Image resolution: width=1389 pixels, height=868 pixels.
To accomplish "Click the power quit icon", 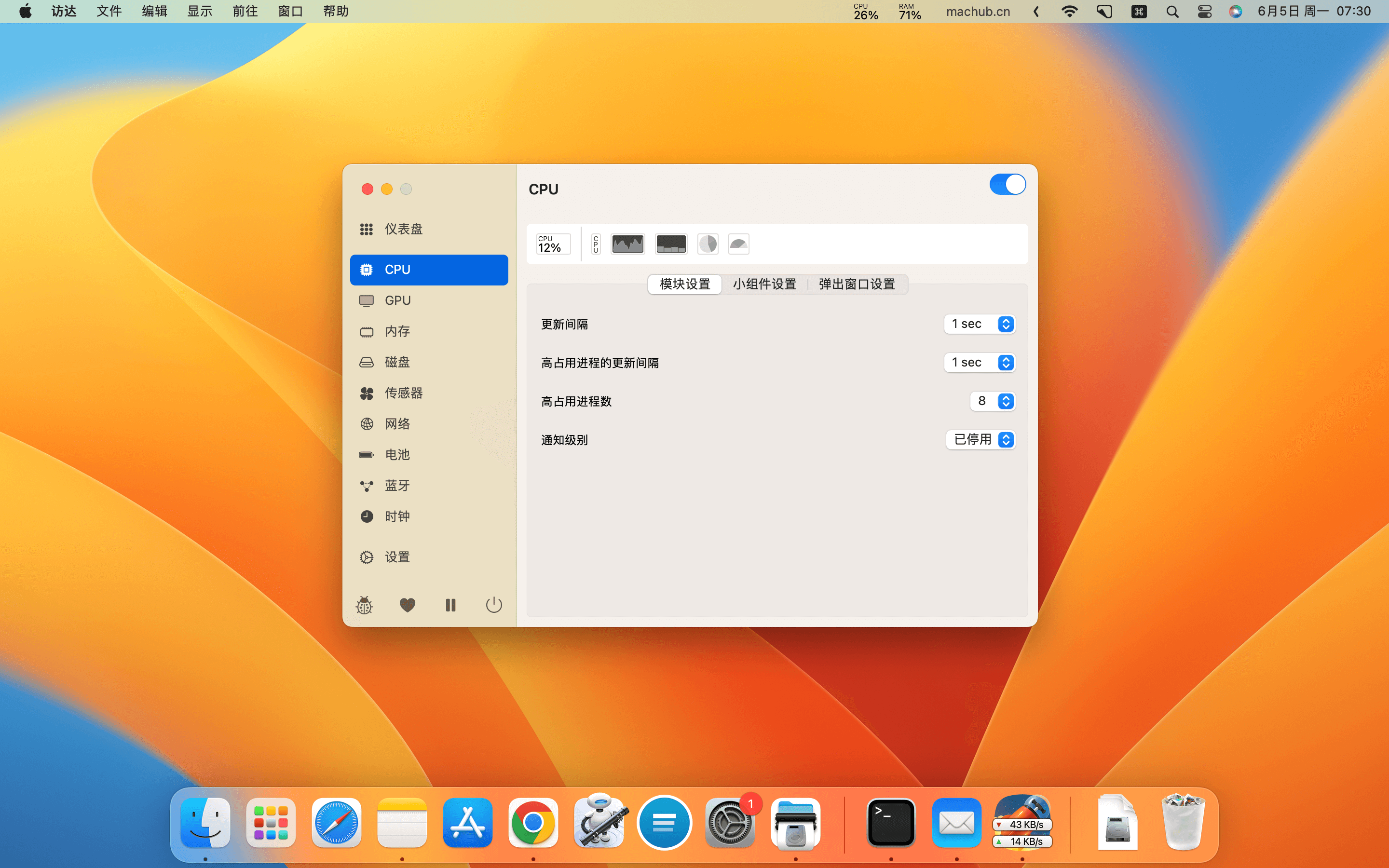I will click(493, 605).
